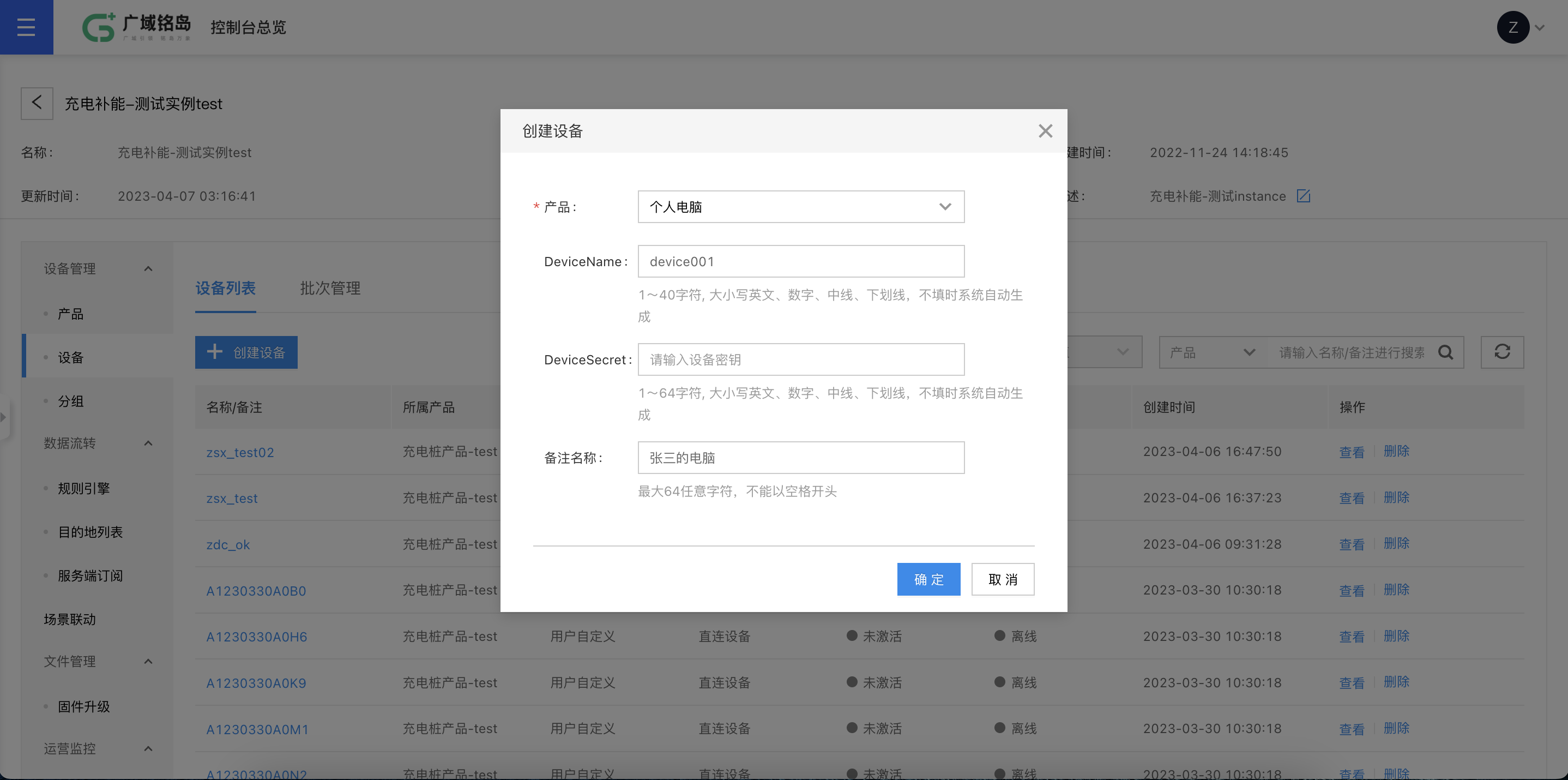This screenshot has height=780, width=1568.
Task: Switch to the 批次管理 tab
Action: (330, 288)
